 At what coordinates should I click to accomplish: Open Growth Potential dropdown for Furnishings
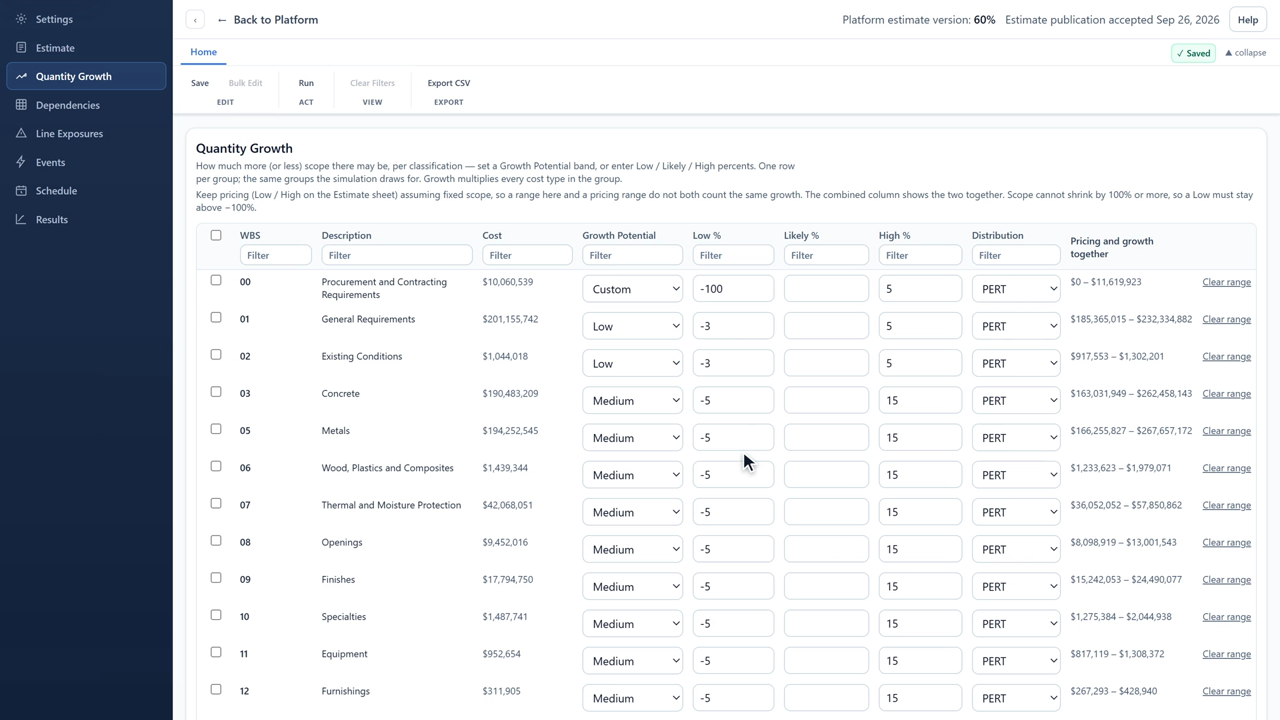click(x=632, y=698)
